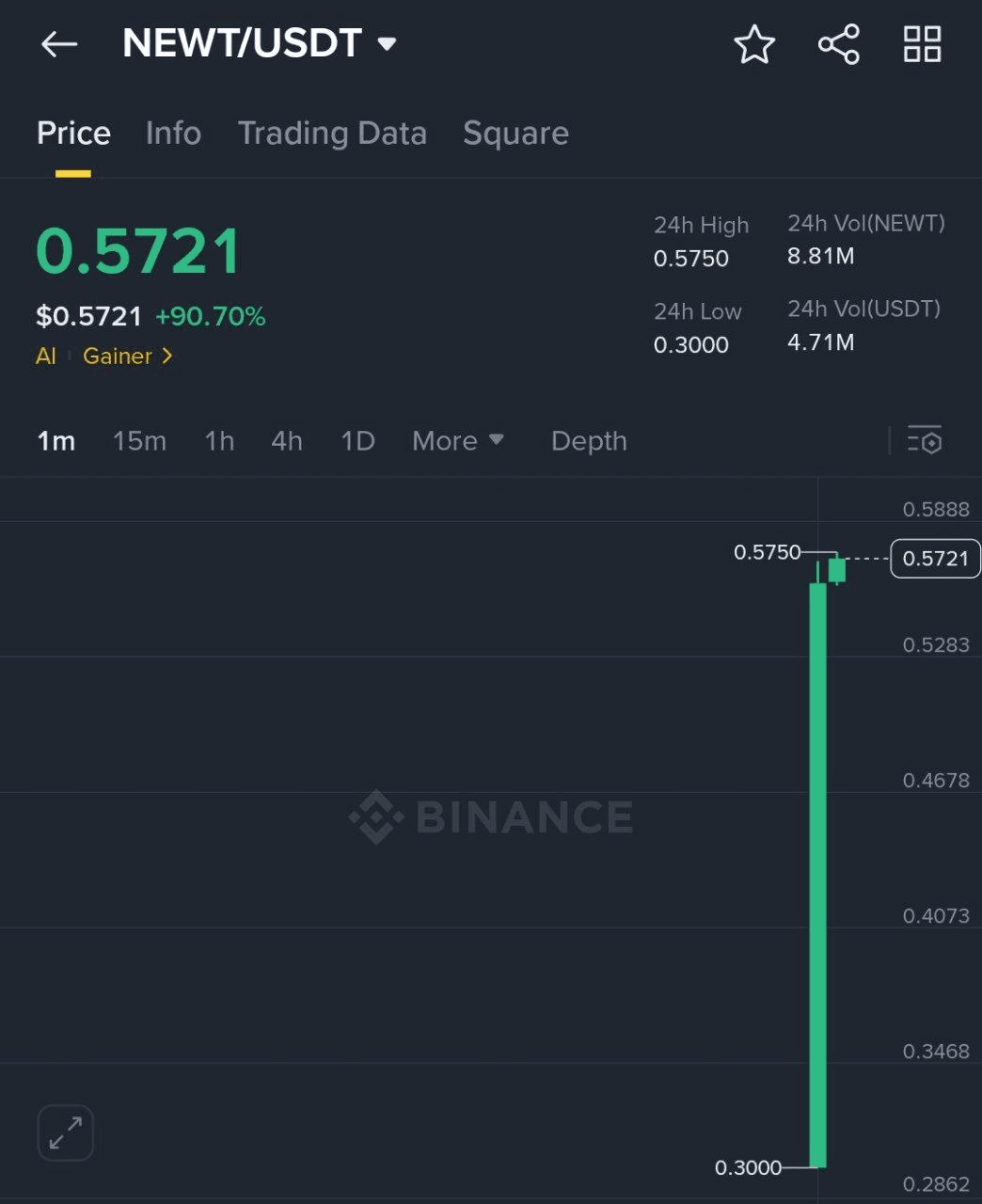This screenshot has width=982, height=1204.
Task: Switch to the Price tab
Action: 73,134
